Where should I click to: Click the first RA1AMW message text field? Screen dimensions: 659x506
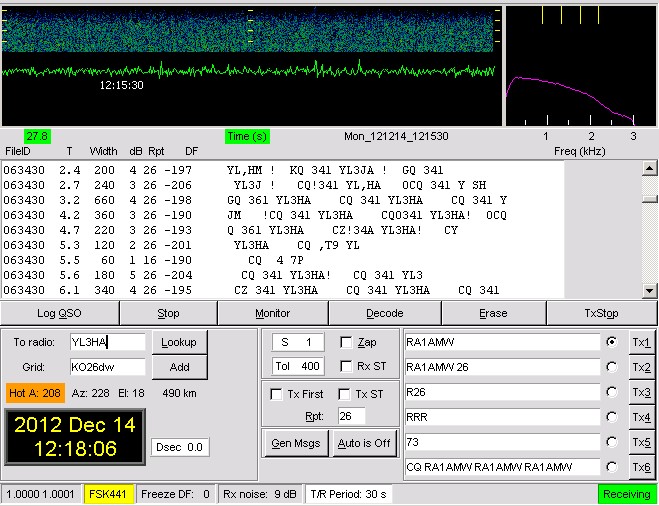point(502,342)
